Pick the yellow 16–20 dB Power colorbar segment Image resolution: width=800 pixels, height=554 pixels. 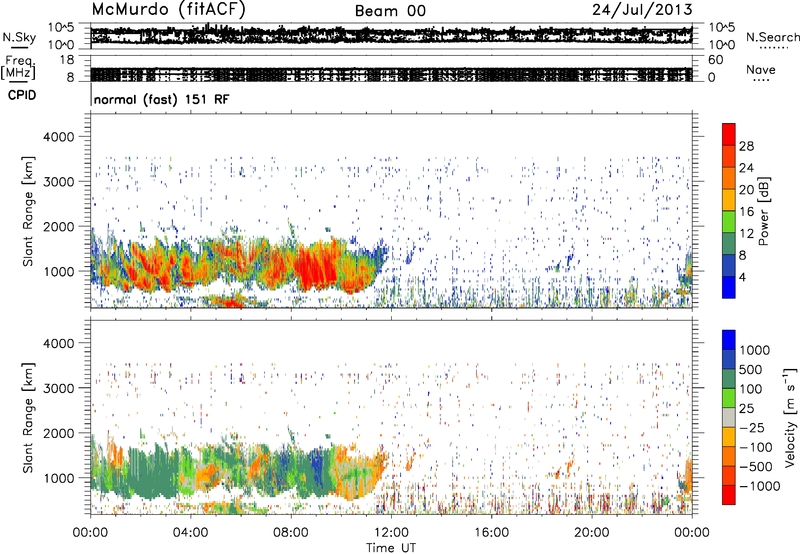click(729, 200)
